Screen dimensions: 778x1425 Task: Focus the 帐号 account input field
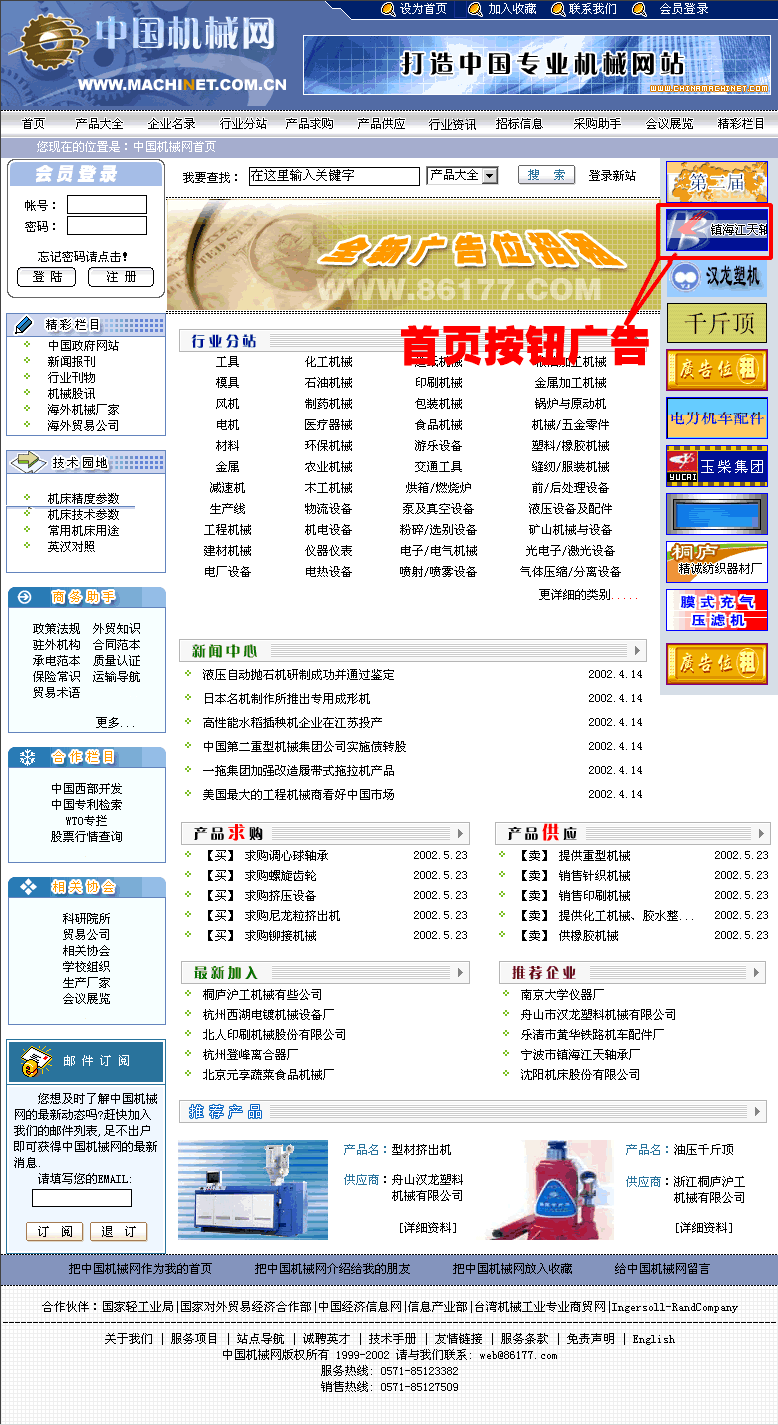(107, 205)
